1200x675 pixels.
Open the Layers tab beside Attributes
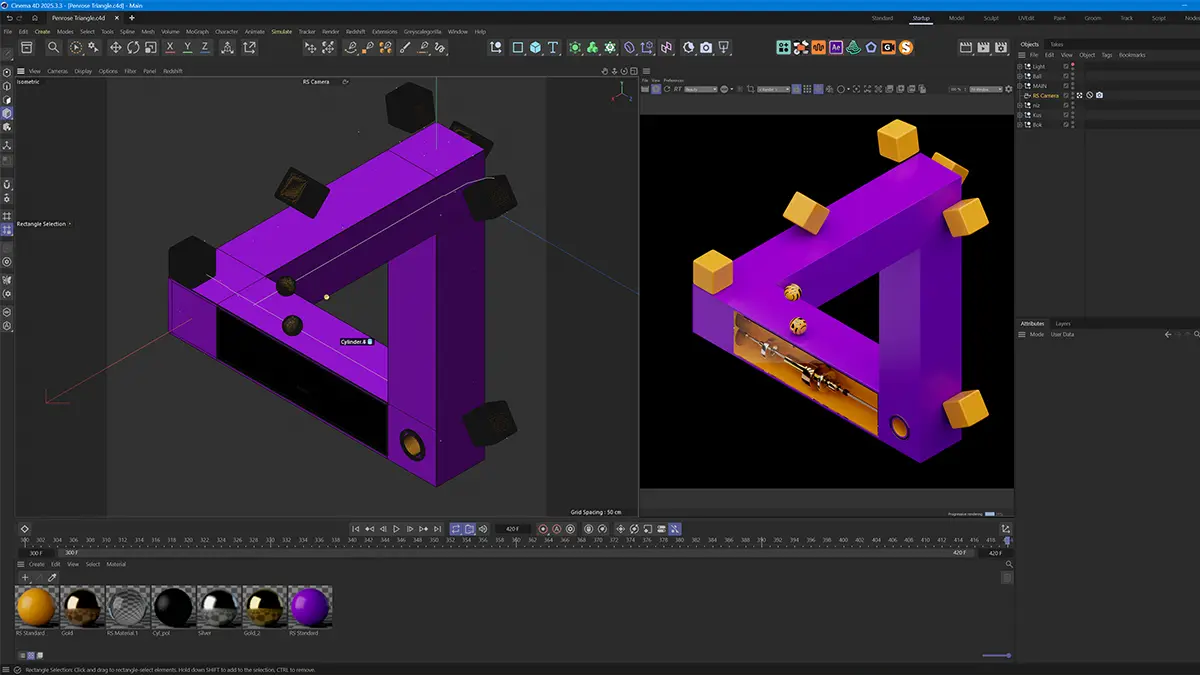[1063, 324]
